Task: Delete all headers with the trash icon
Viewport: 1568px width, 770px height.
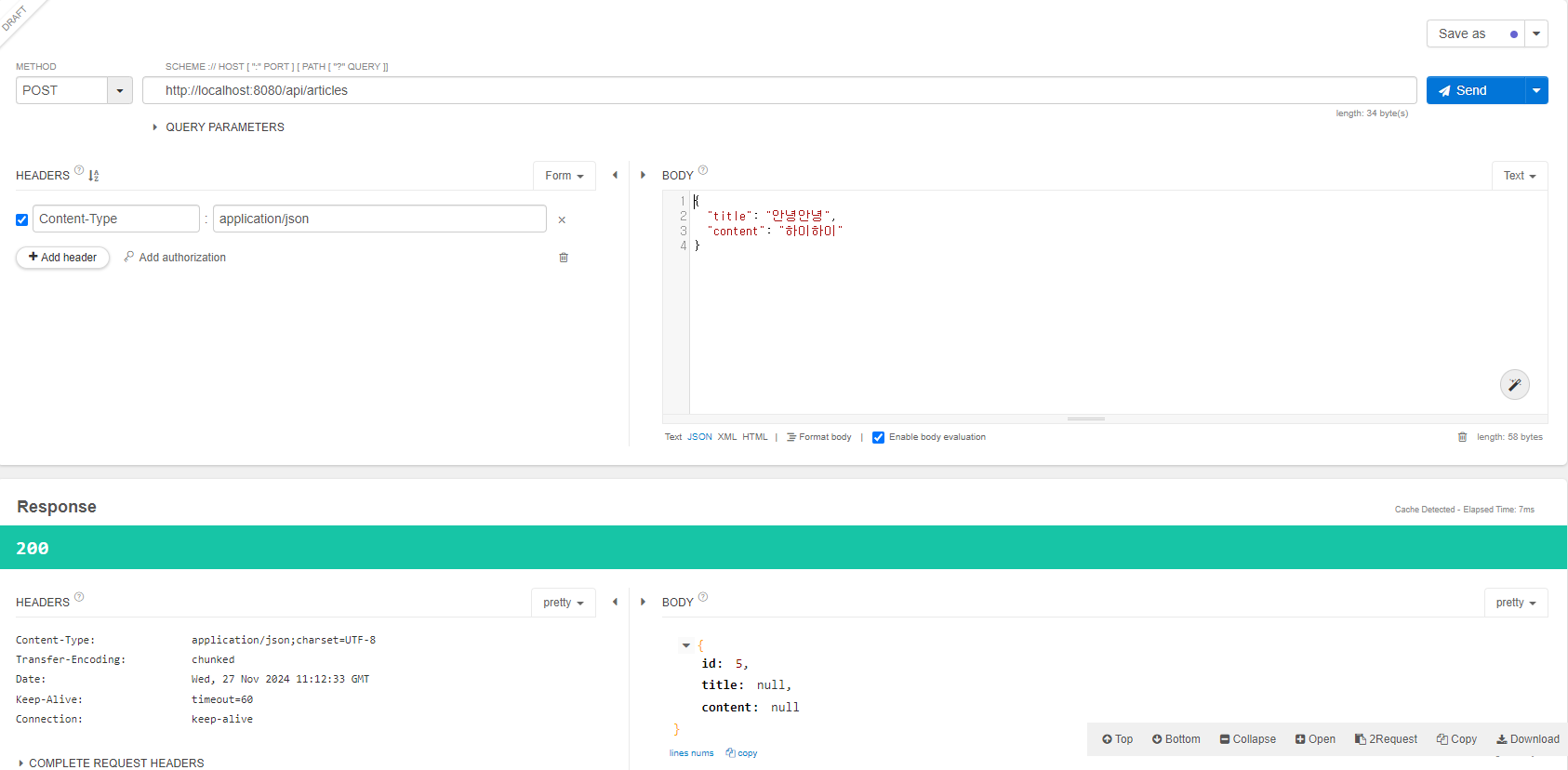Action: [x=564, y=258]
